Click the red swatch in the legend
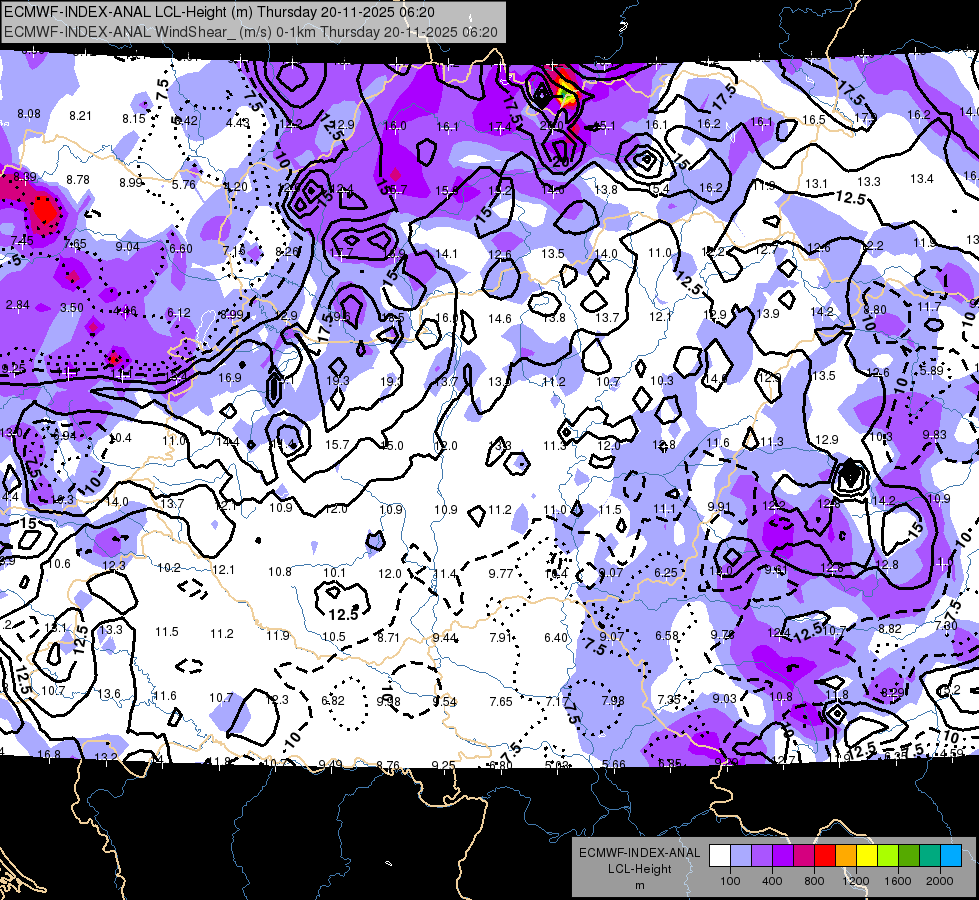 click(x=825, y=856)
